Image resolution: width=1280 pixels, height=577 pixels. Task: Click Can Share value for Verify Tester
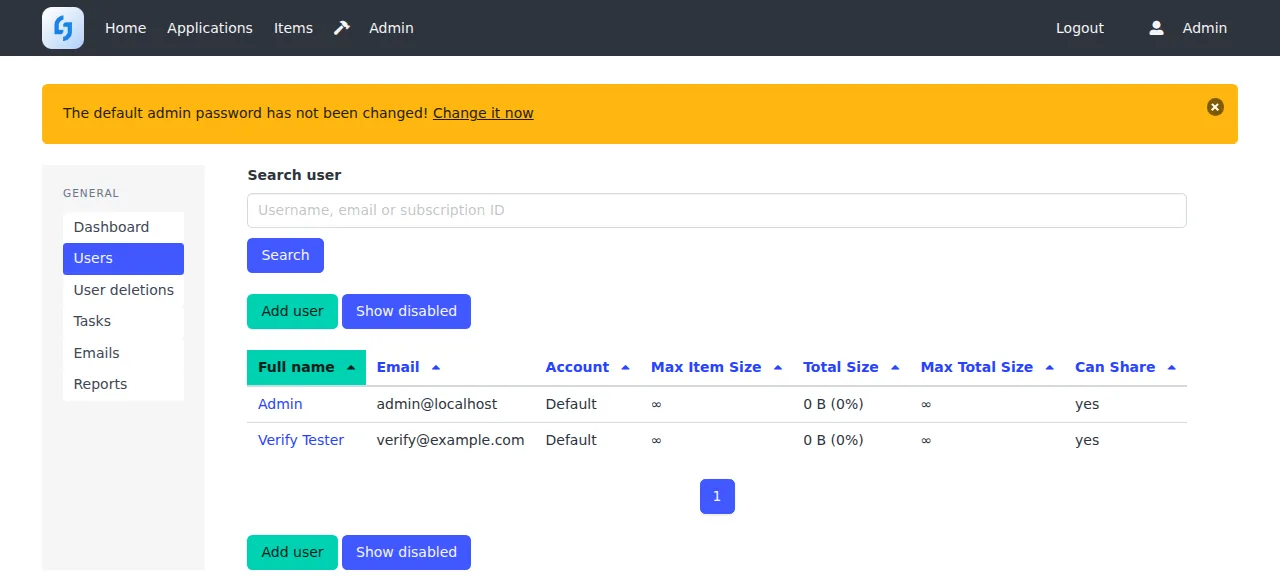pyautogui.click(x=1087, y=440)
